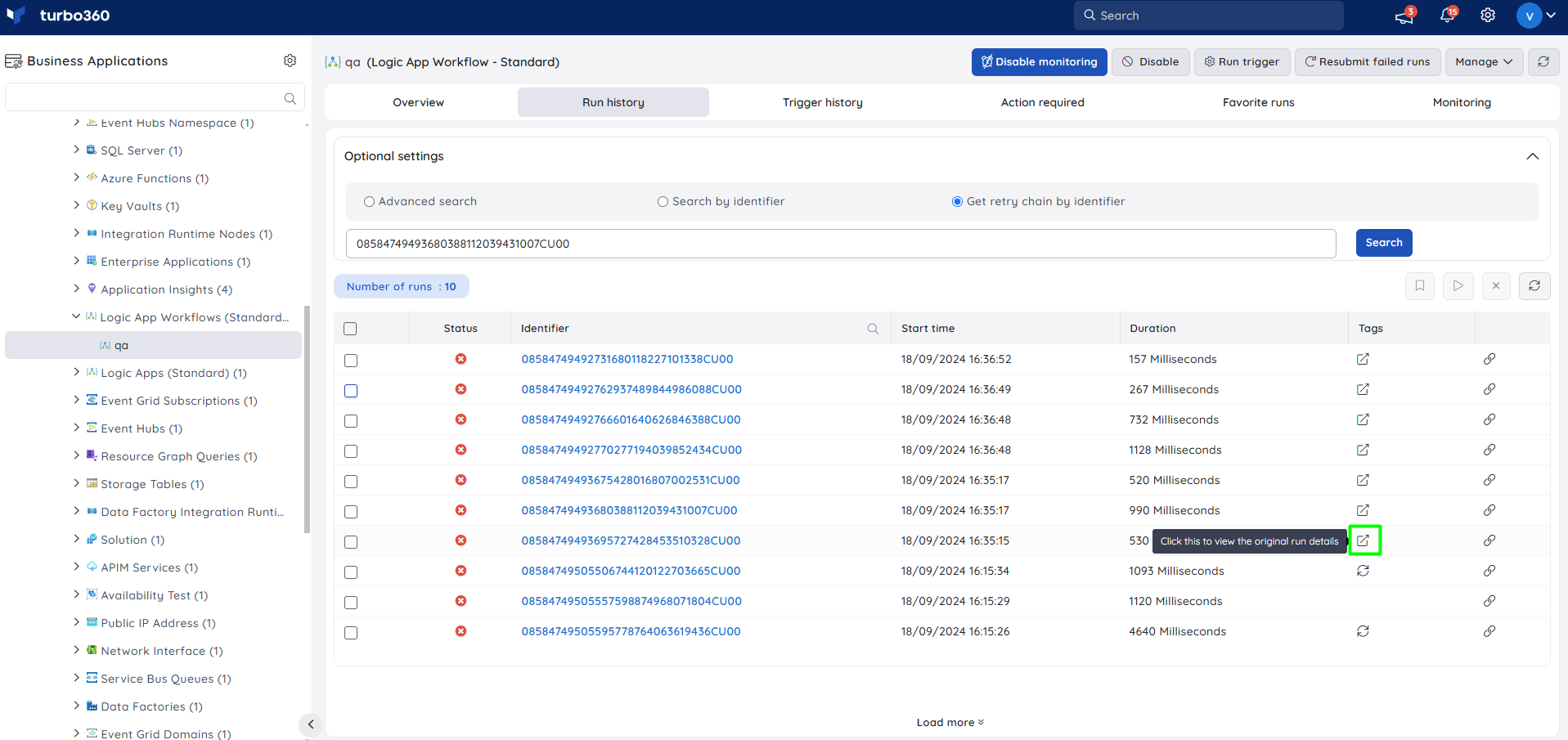Viewport: 1568px width, 740px height.
Task: Click Business Applications settings gear
Action: point(290,61)
